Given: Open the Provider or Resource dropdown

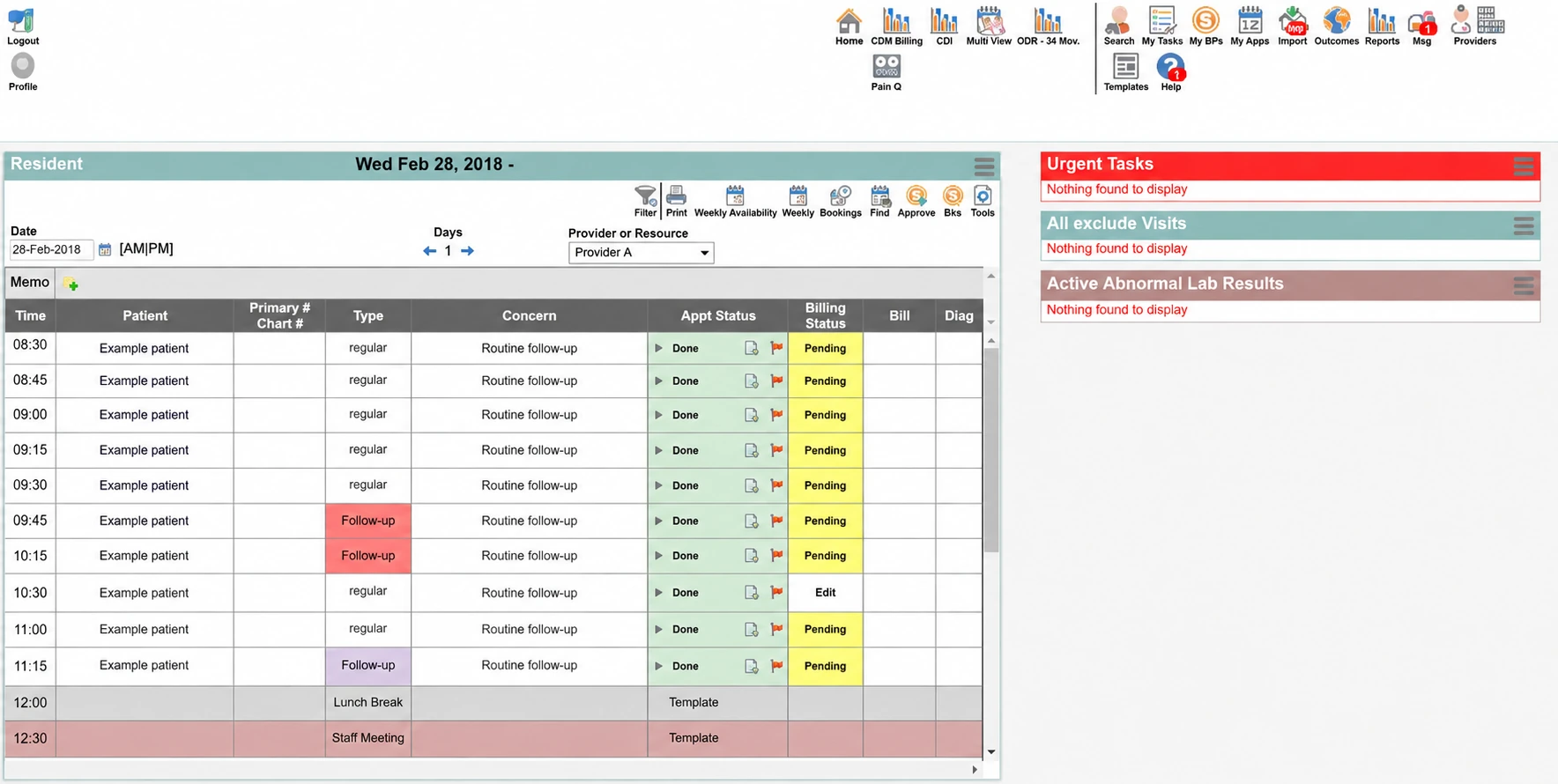Looking at the screenshot, I should [641, 253].
